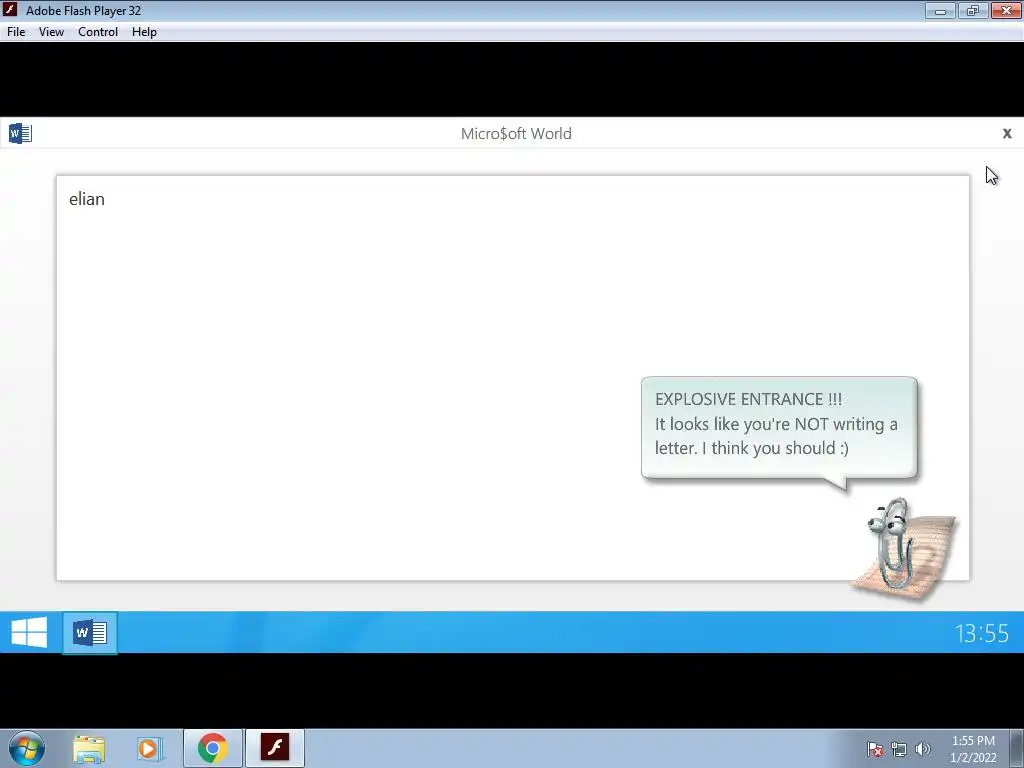Restore down the Adobe Flash Player window
Viewport: 1024px width, 768px height.
(x=973, y=10)
